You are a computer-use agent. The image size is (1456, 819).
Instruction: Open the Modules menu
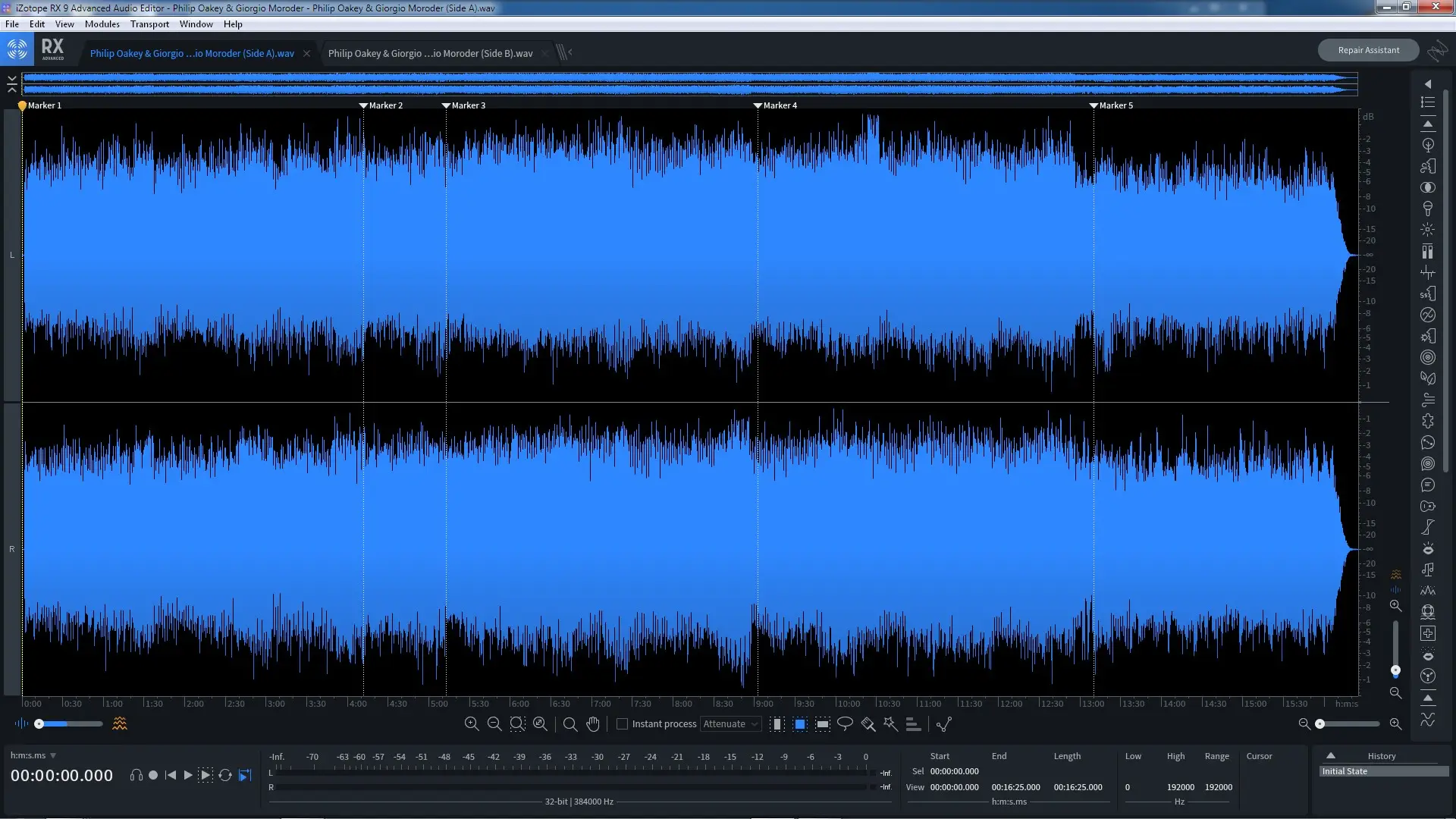click(102, 24)
